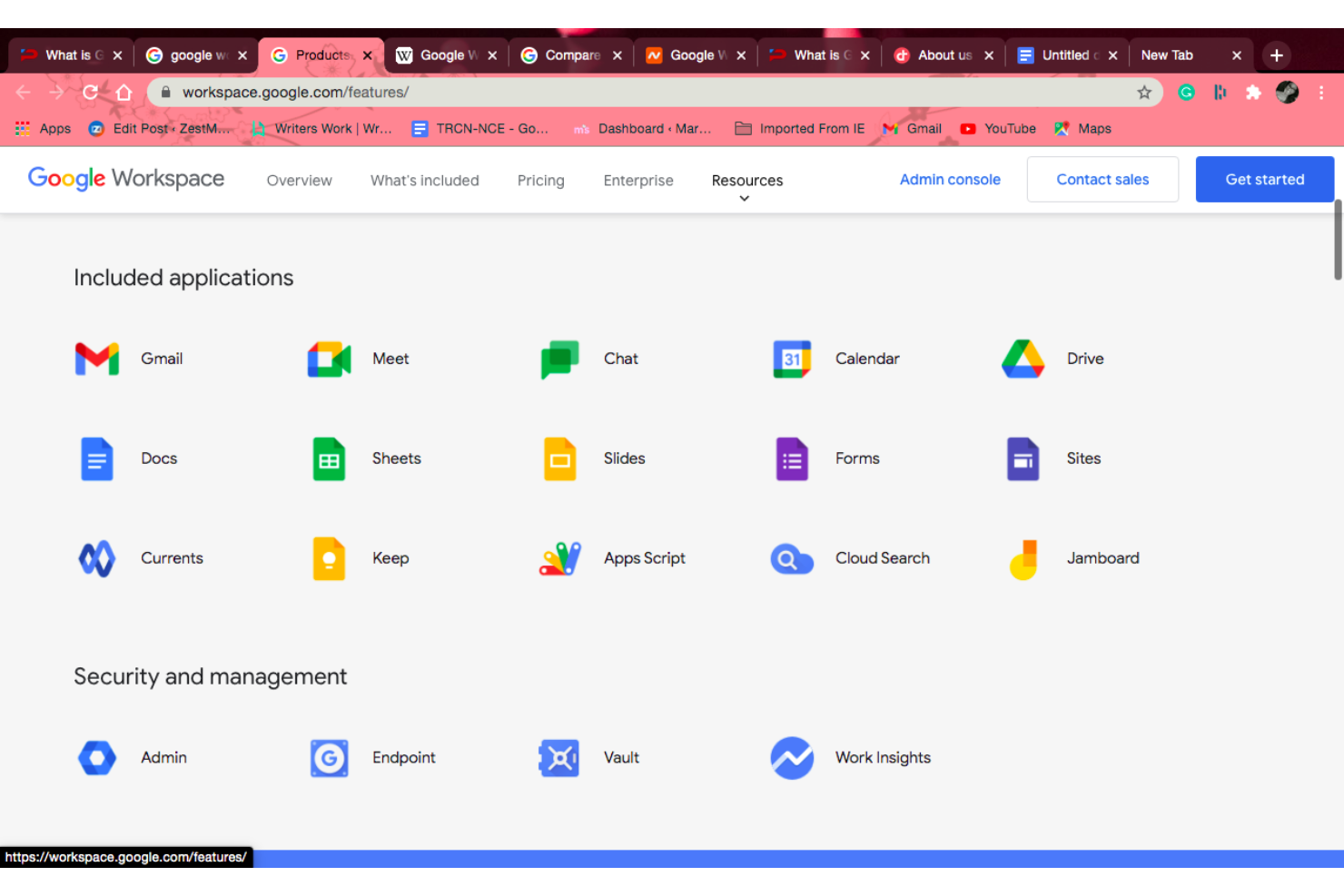Click the Get started button

1264,179
